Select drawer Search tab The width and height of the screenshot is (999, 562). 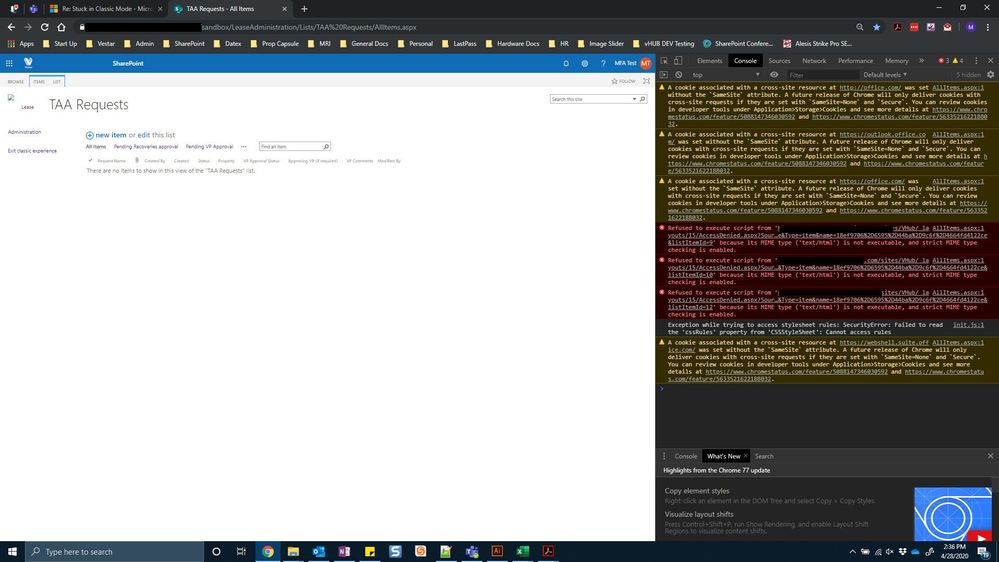point(764,456)
